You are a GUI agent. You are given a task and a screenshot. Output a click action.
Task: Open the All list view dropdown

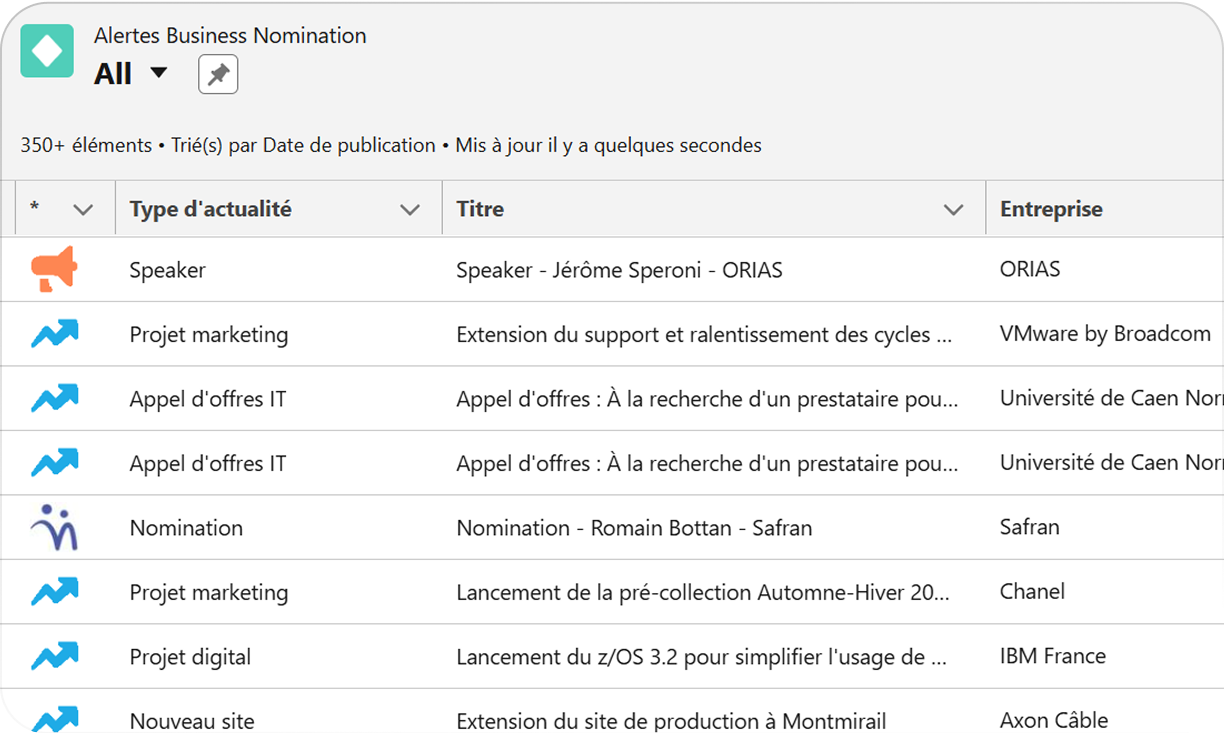158,73
